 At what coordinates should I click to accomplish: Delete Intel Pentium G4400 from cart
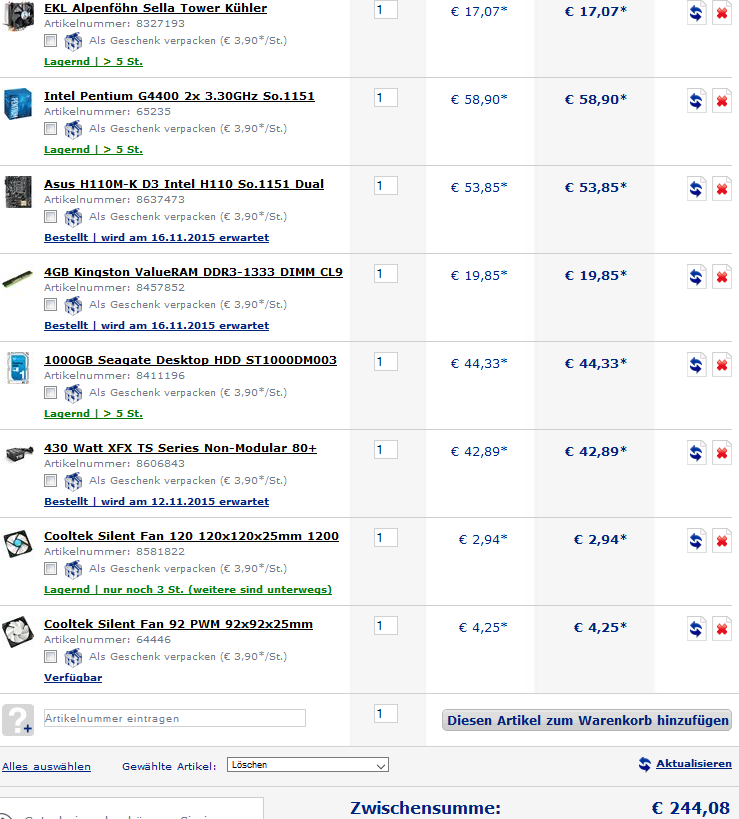point(722,101)
